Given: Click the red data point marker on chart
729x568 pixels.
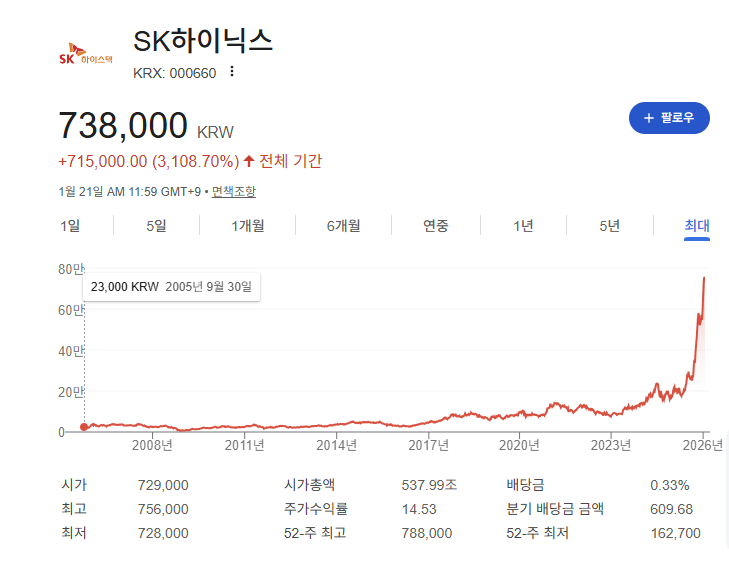Looking at the screenshot, I should pos(84,427).
